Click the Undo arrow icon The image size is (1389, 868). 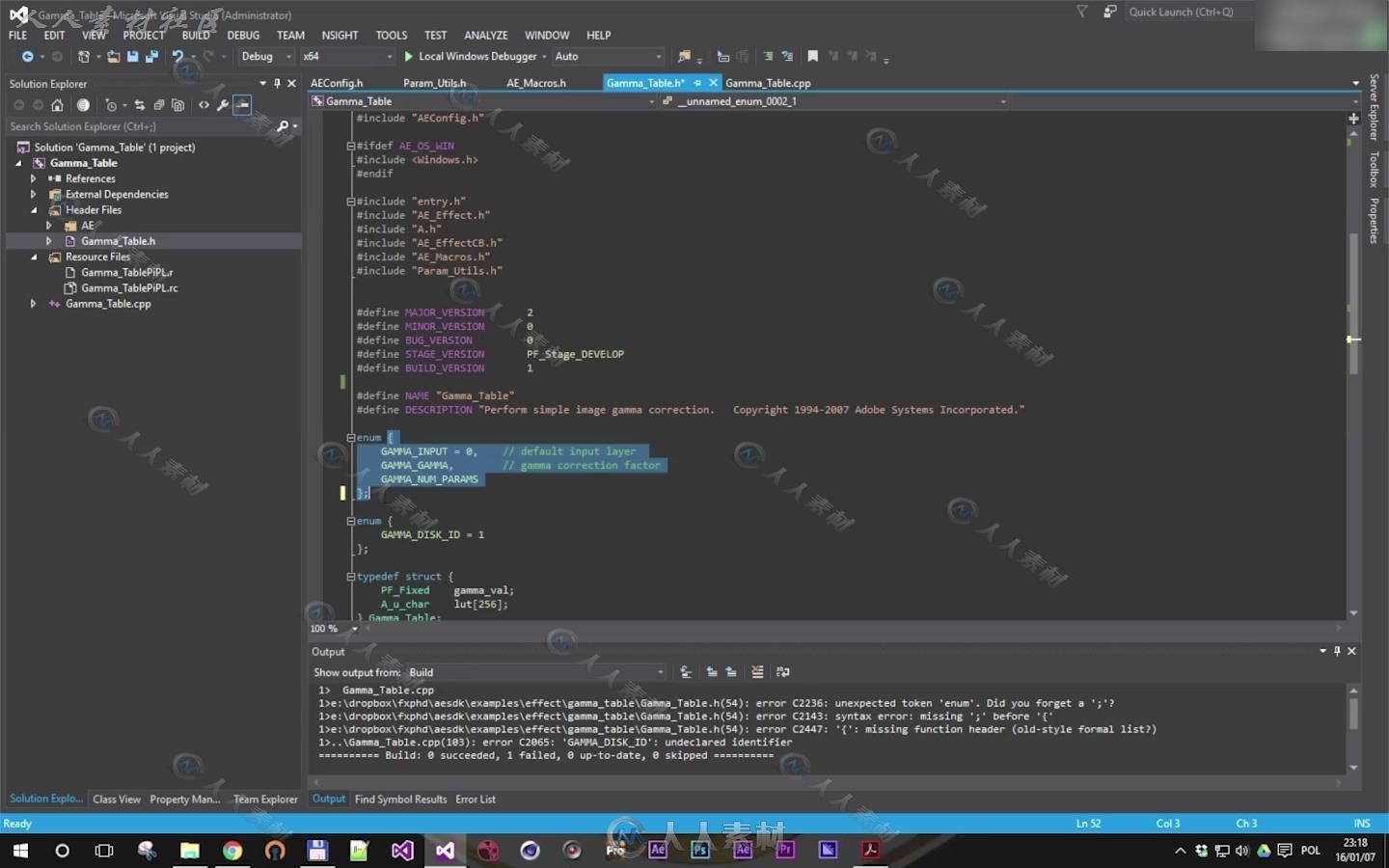coord(177,57)
